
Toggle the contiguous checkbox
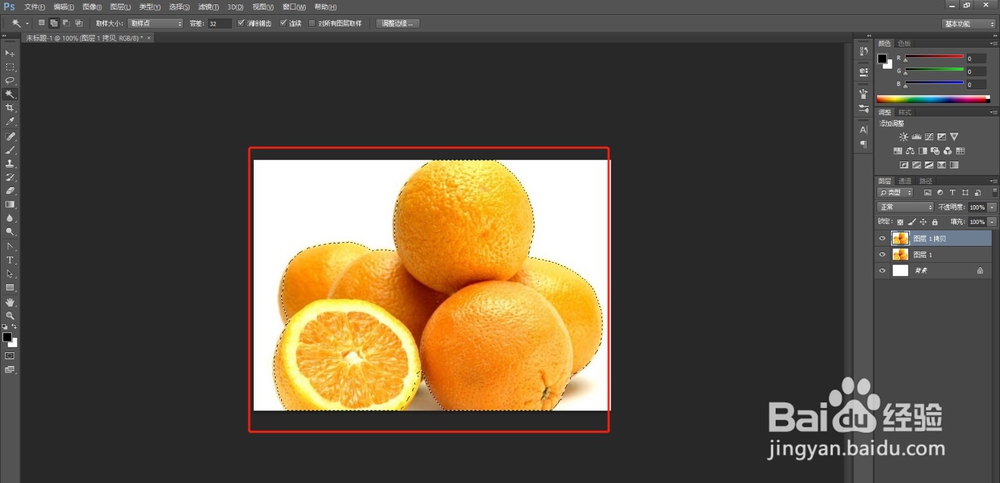tap(284, 23)
